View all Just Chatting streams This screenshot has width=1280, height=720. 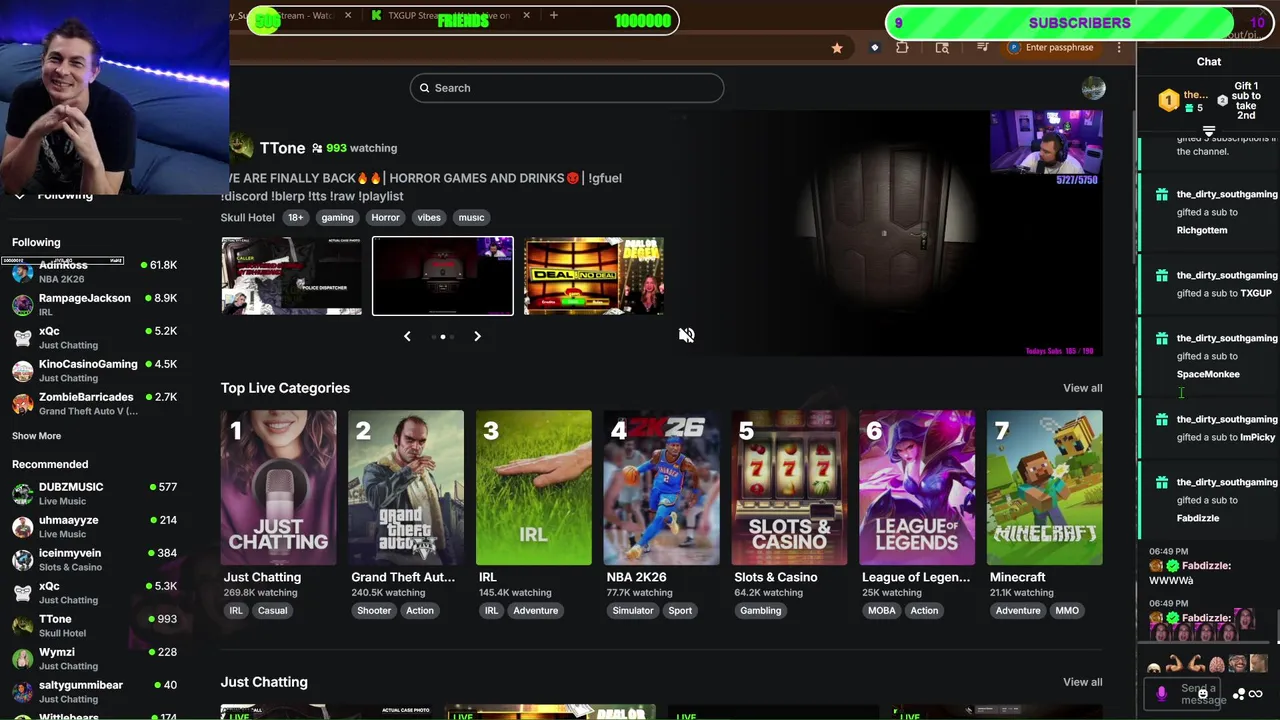click(x=1082, y=682)
